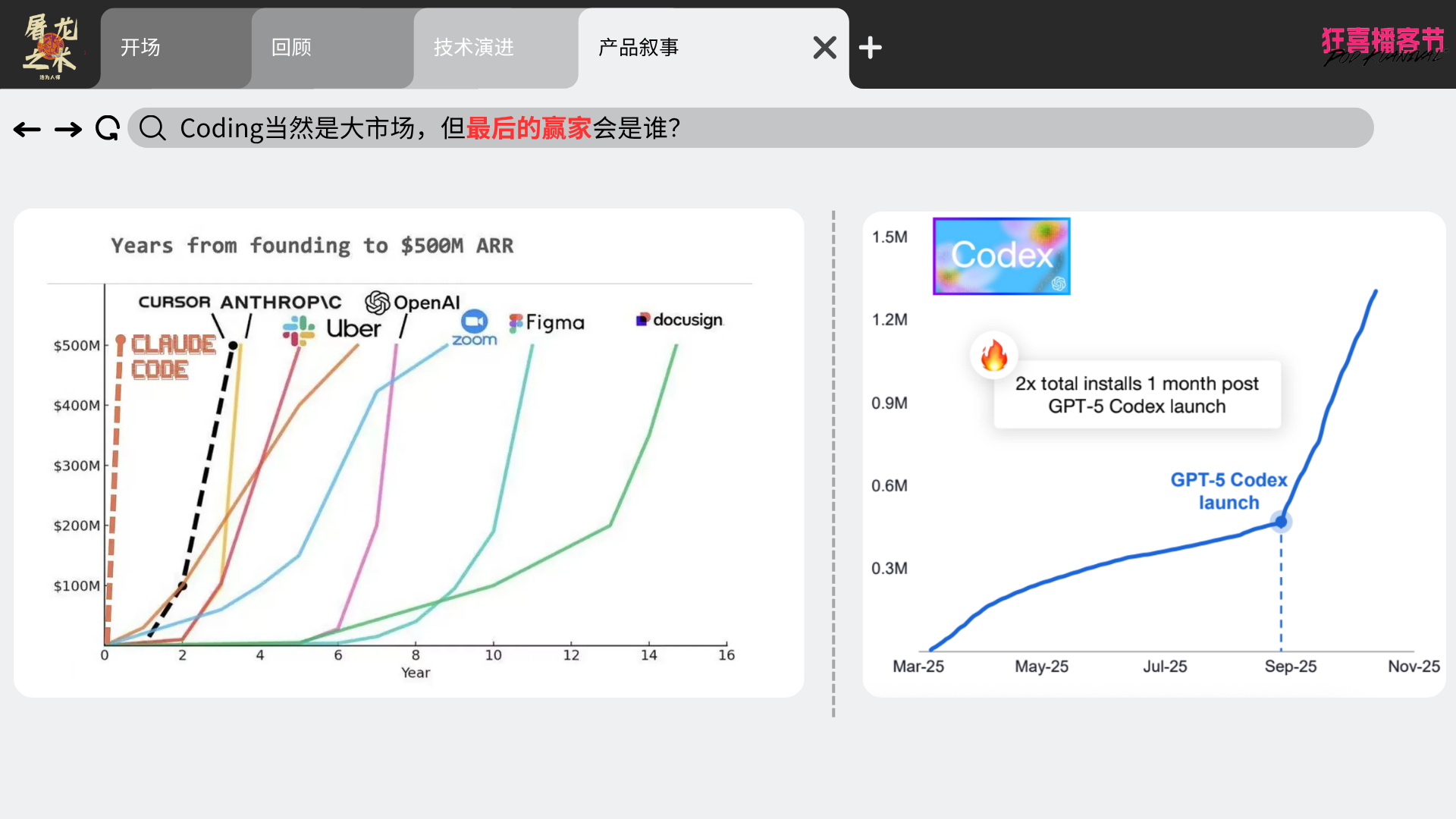Open a new tab with plus icon

click(x=870, y=48)
